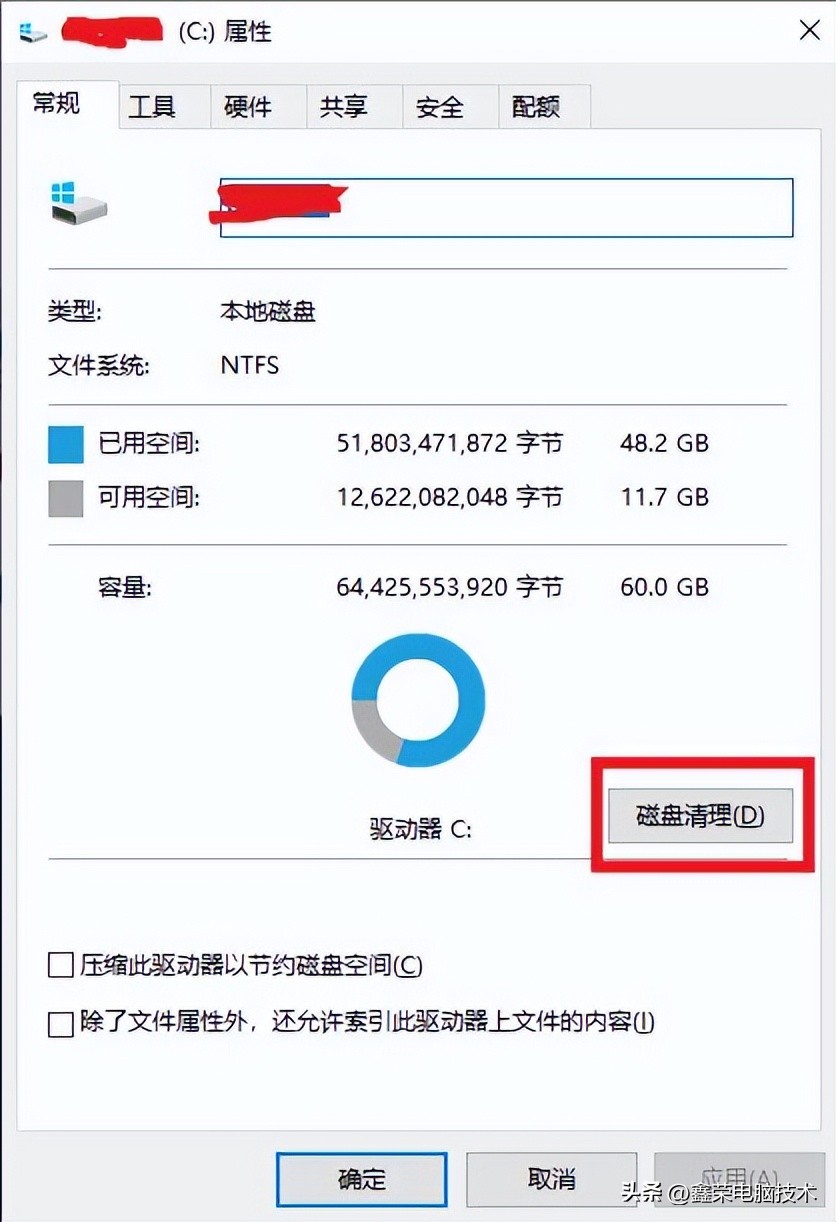Click the 磁盘清理(D) button

(701, 816)
